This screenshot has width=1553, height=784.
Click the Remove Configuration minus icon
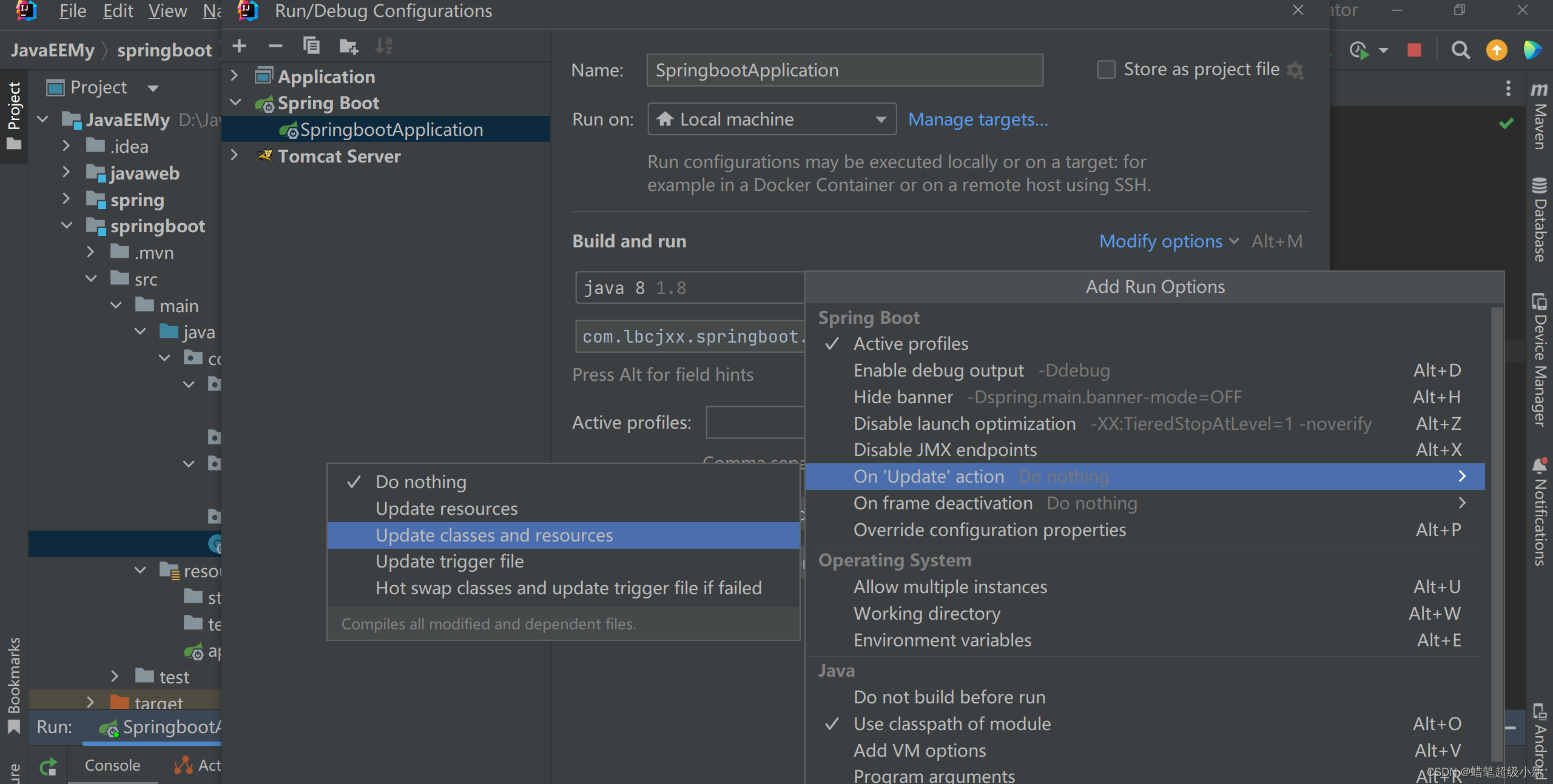pos(275,46)
